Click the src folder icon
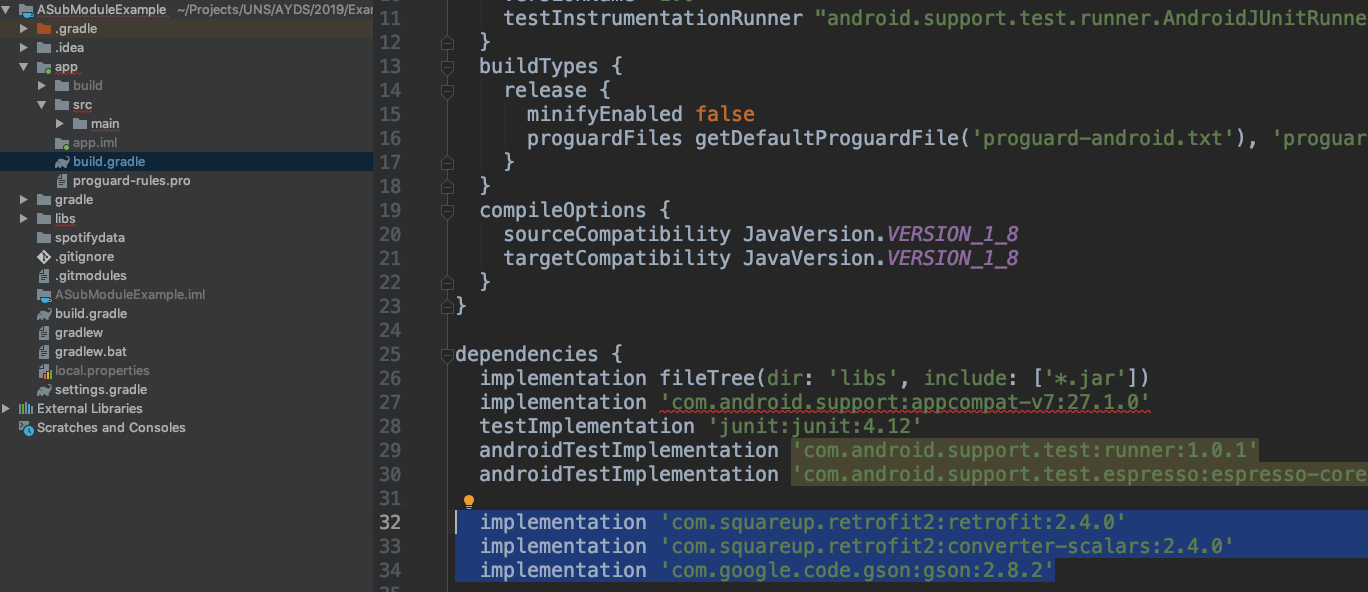The width and height of the screenshot is (1368, 592). click(x=62, y=104)
